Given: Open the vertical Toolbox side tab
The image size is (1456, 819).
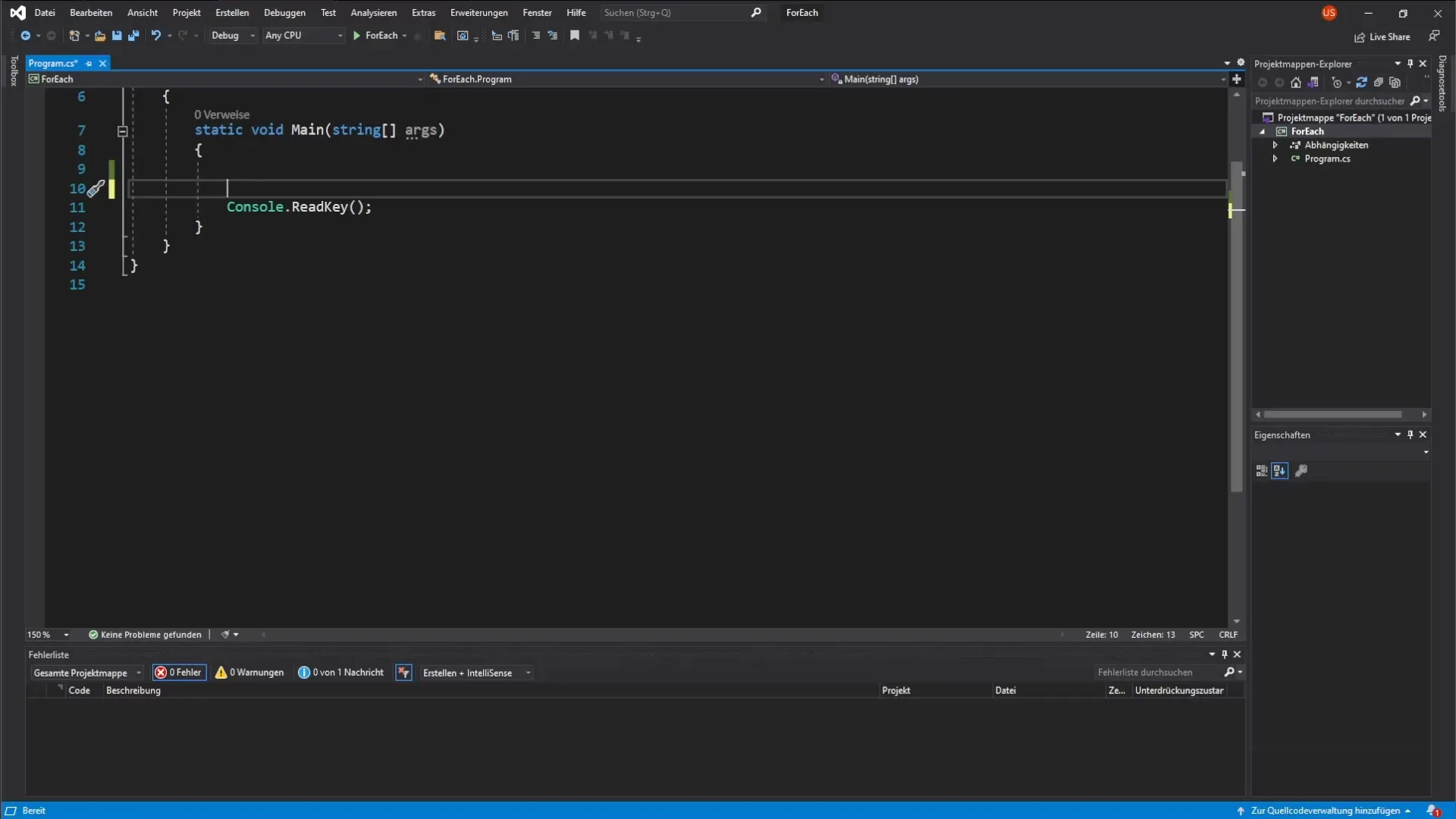Looking at the screenshot, I should click(14, 71).
